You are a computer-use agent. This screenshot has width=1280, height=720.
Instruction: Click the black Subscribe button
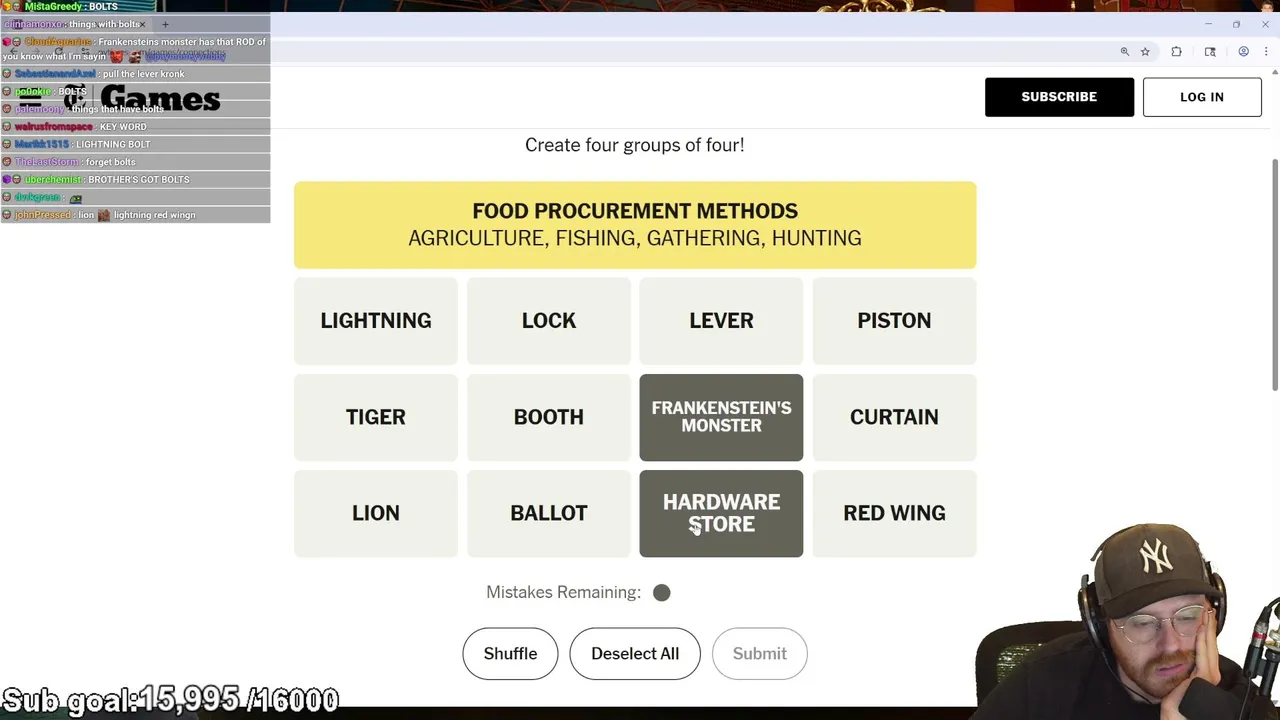coord(1059,97)
